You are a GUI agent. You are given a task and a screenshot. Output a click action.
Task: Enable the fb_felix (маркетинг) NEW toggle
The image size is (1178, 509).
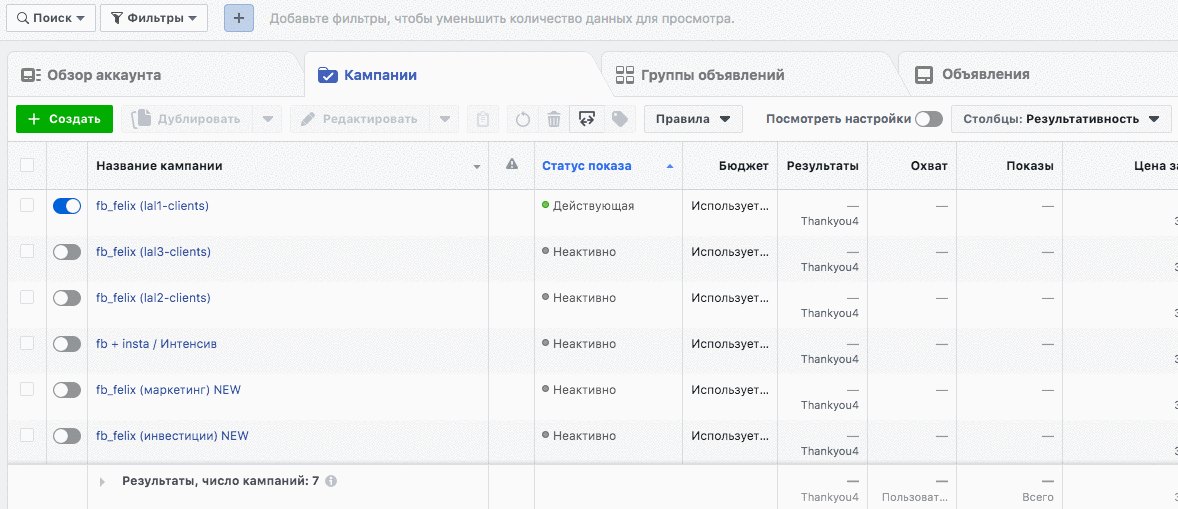pos(67,390)
